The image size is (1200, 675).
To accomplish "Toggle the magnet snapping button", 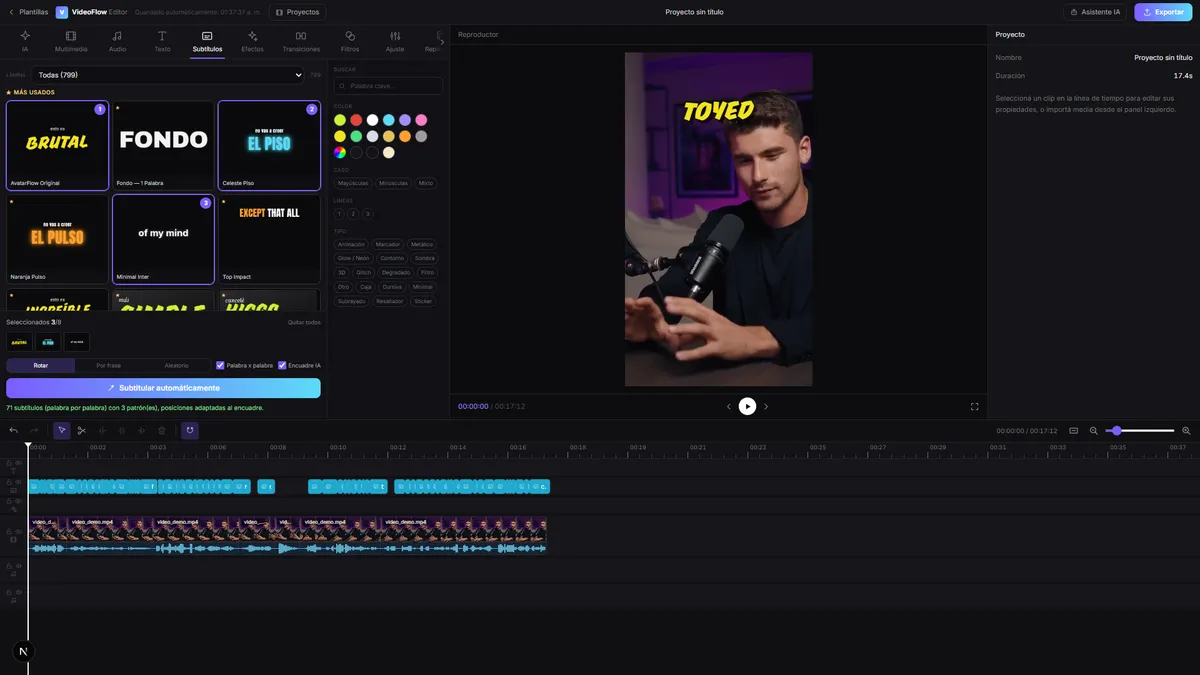I will click(190, 430).
